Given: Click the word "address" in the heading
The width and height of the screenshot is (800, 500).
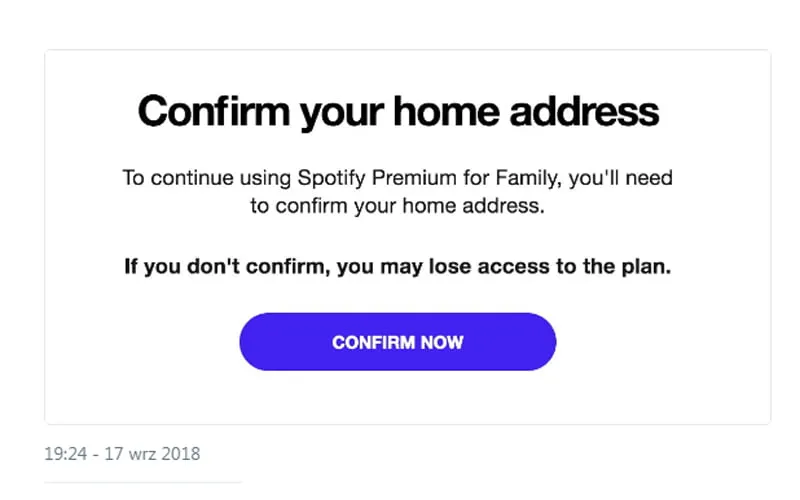Looking at the screenshot, I should [585, 111].
